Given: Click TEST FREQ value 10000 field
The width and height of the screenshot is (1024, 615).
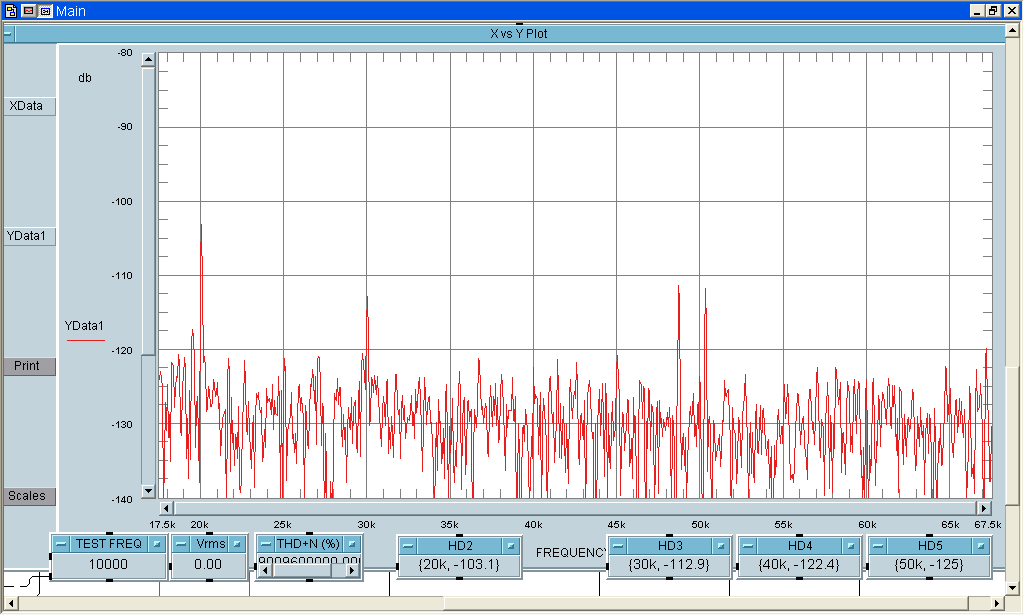Looking at the screenshot, I should point(108,565).
